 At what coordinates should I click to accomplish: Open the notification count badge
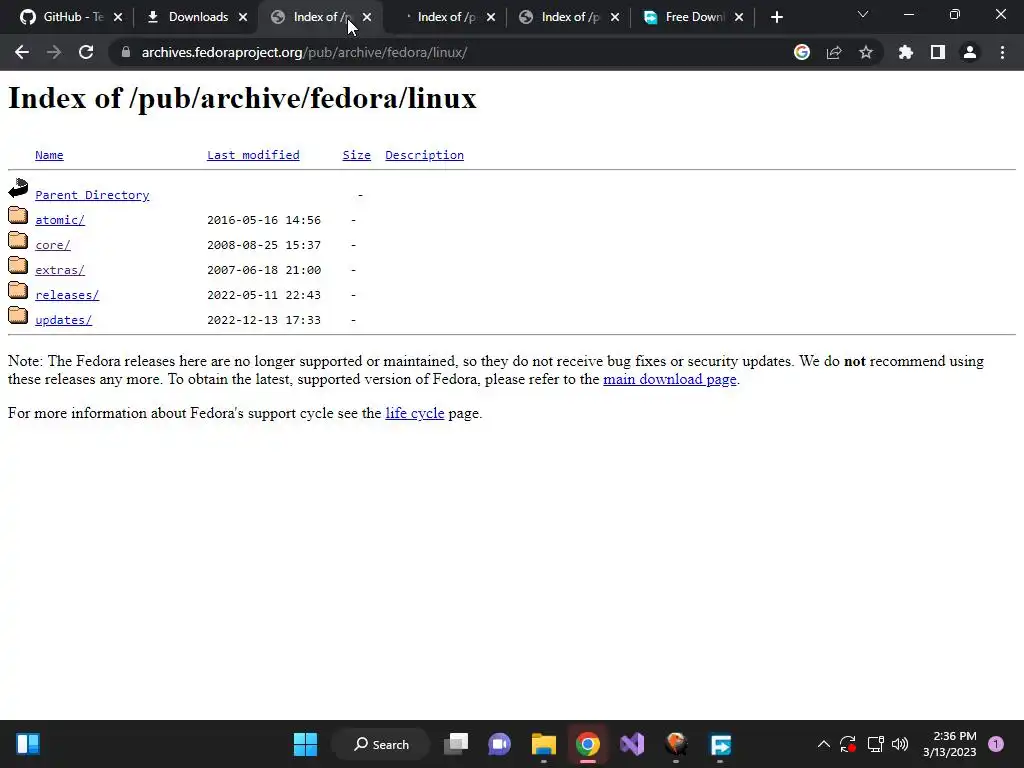click(996, 744)
